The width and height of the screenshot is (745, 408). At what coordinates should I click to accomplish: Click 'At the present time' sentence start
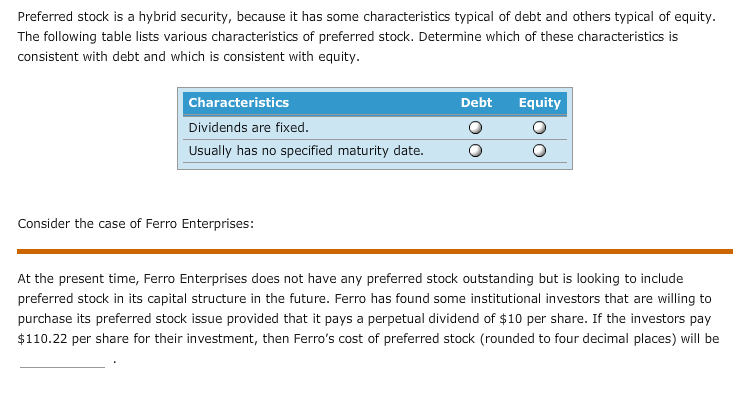coord(77,279)
